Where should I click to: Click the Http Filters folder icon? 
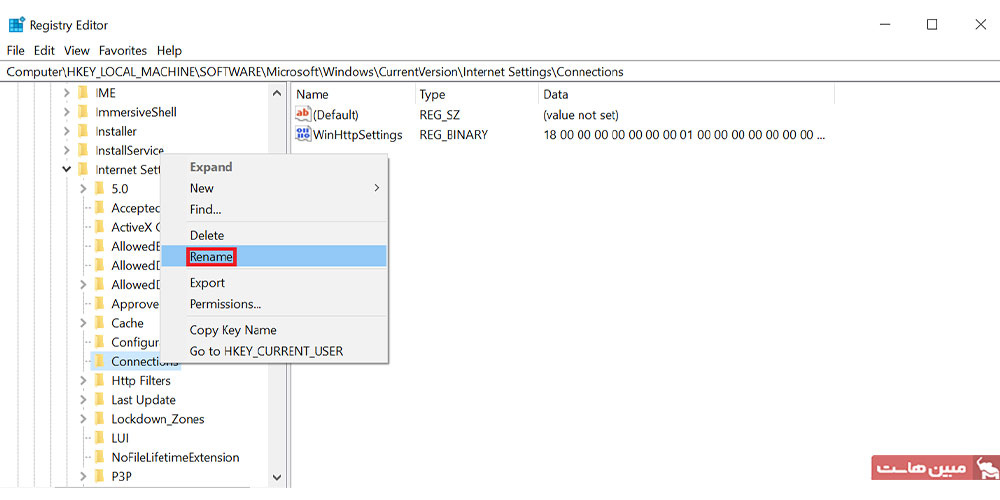[98, 381]
